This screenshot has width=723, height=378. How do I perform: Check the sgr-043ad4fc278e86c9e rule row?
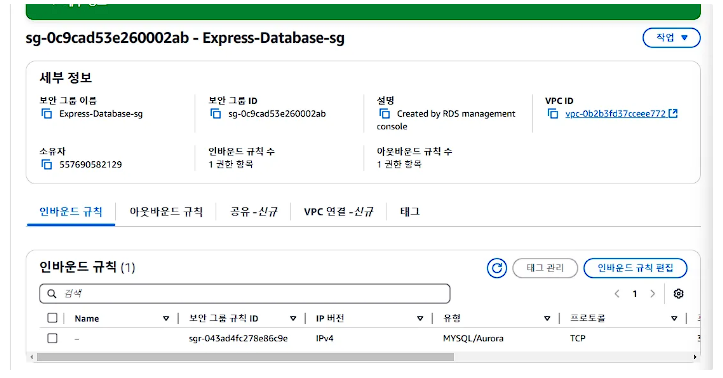coord(53,338)
